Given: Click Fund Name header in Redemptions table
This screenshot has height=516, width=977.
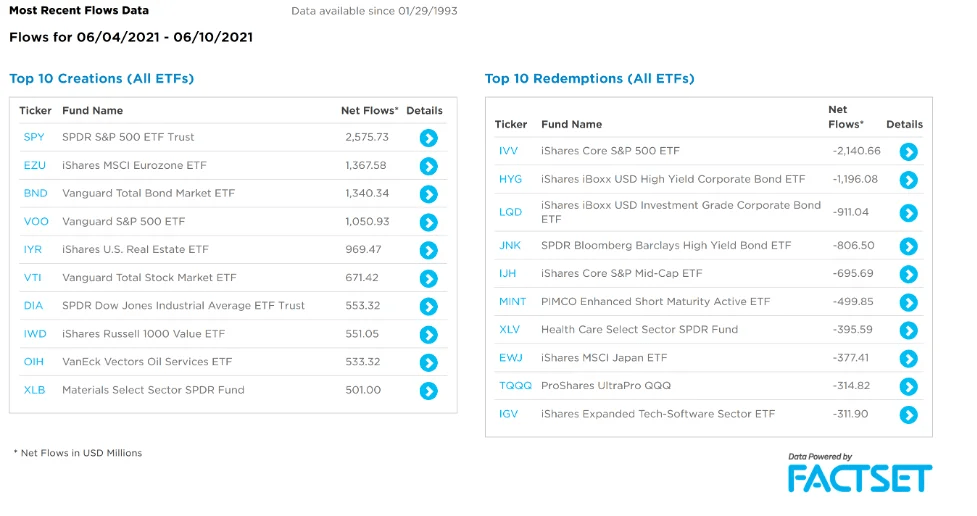Looking at the screenshot, I should point(571,124).
